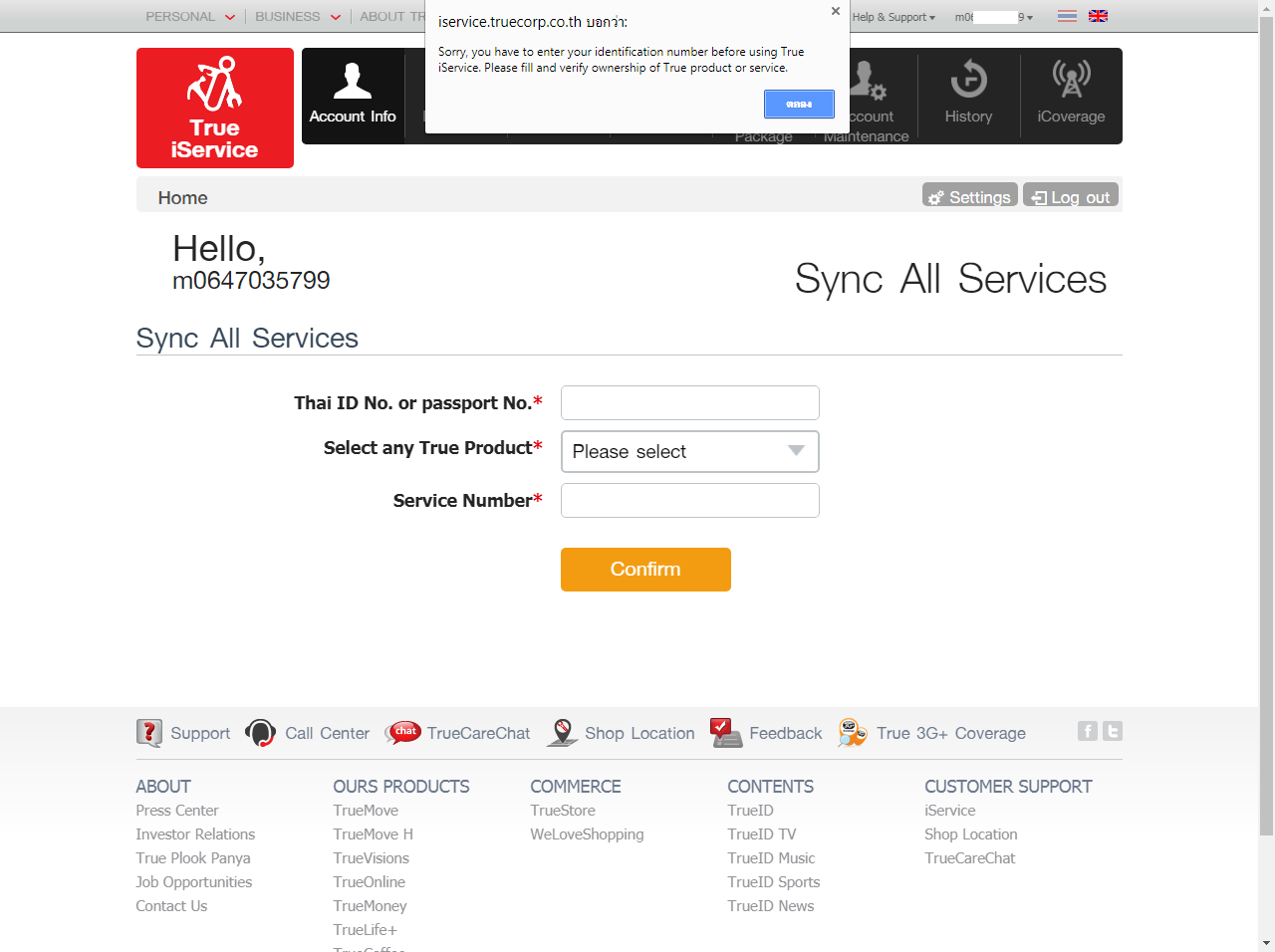Image resolution: width=1275 pixels, height=952 pixels.
Task: Click the True 3G+ Coverage magnifier icon
Action: pos(853,733)
